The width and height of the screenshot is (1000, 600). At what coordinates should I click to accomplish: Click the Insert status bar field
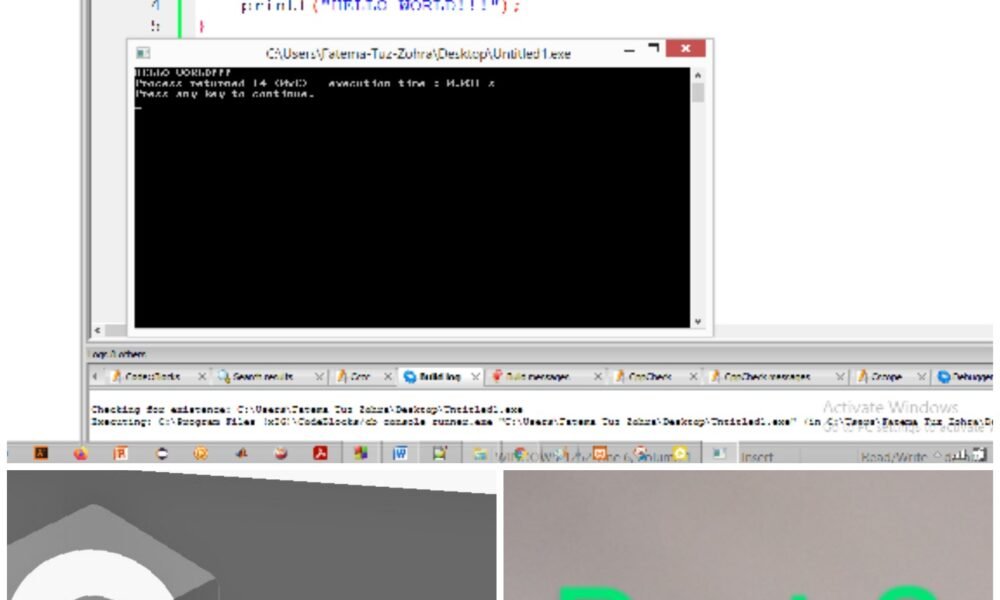click(757, 457)
